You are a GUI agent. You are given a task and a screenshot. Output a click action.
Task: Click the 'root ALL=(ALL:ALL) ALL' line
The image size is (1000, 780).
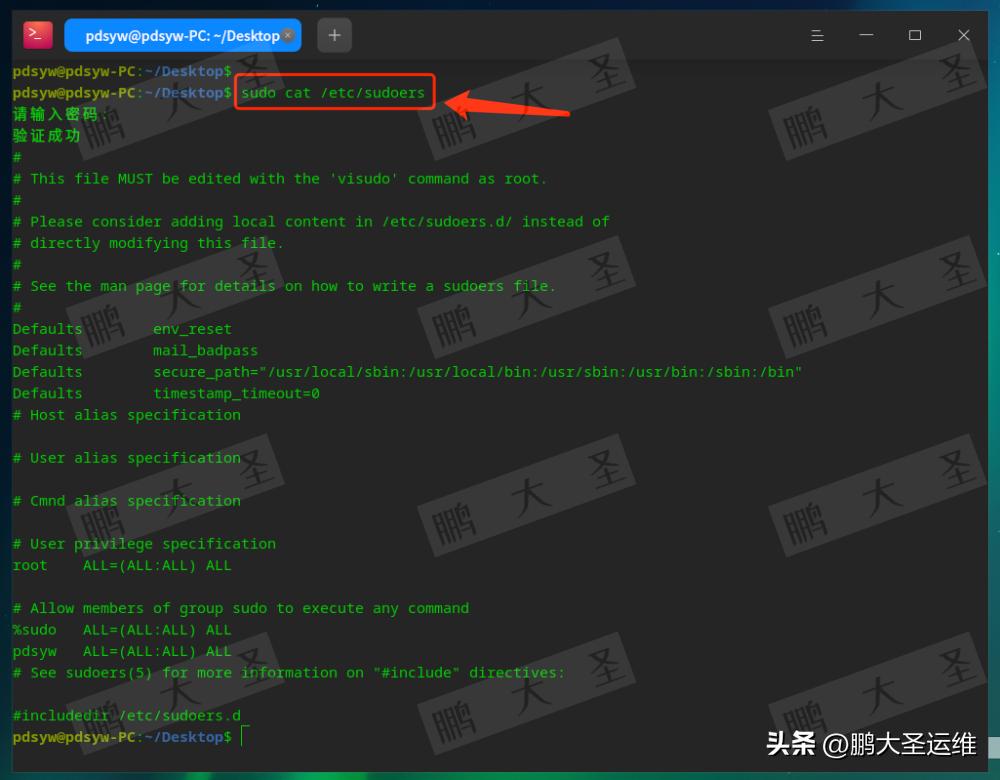[x=122, y=566]
